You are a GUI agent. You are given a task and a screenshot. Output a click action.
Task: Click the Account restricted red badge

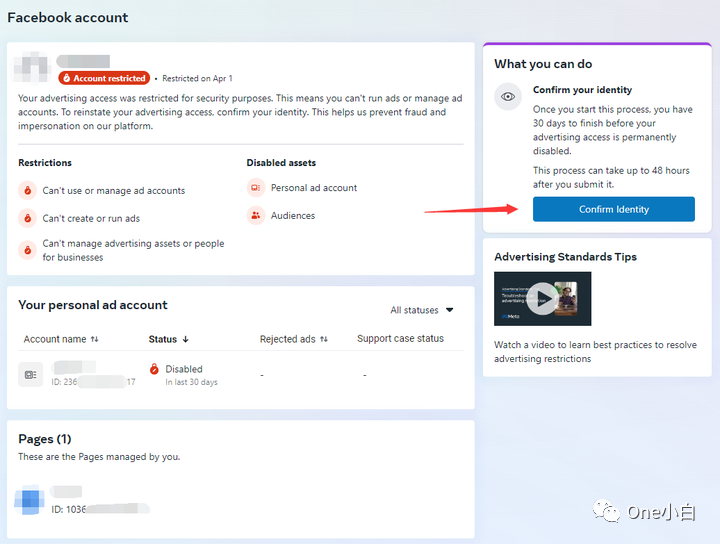[x=104, y=78]
